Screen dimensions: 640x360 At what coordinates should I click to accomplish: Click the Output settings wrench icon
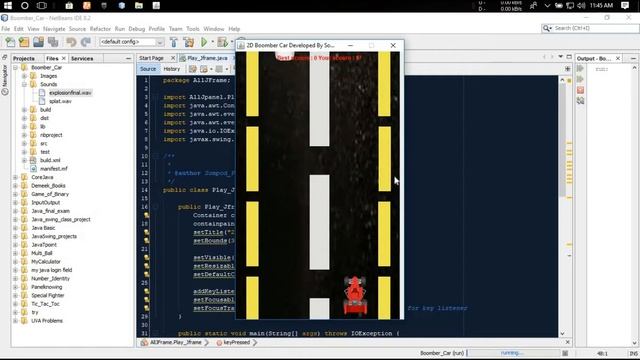580,100
